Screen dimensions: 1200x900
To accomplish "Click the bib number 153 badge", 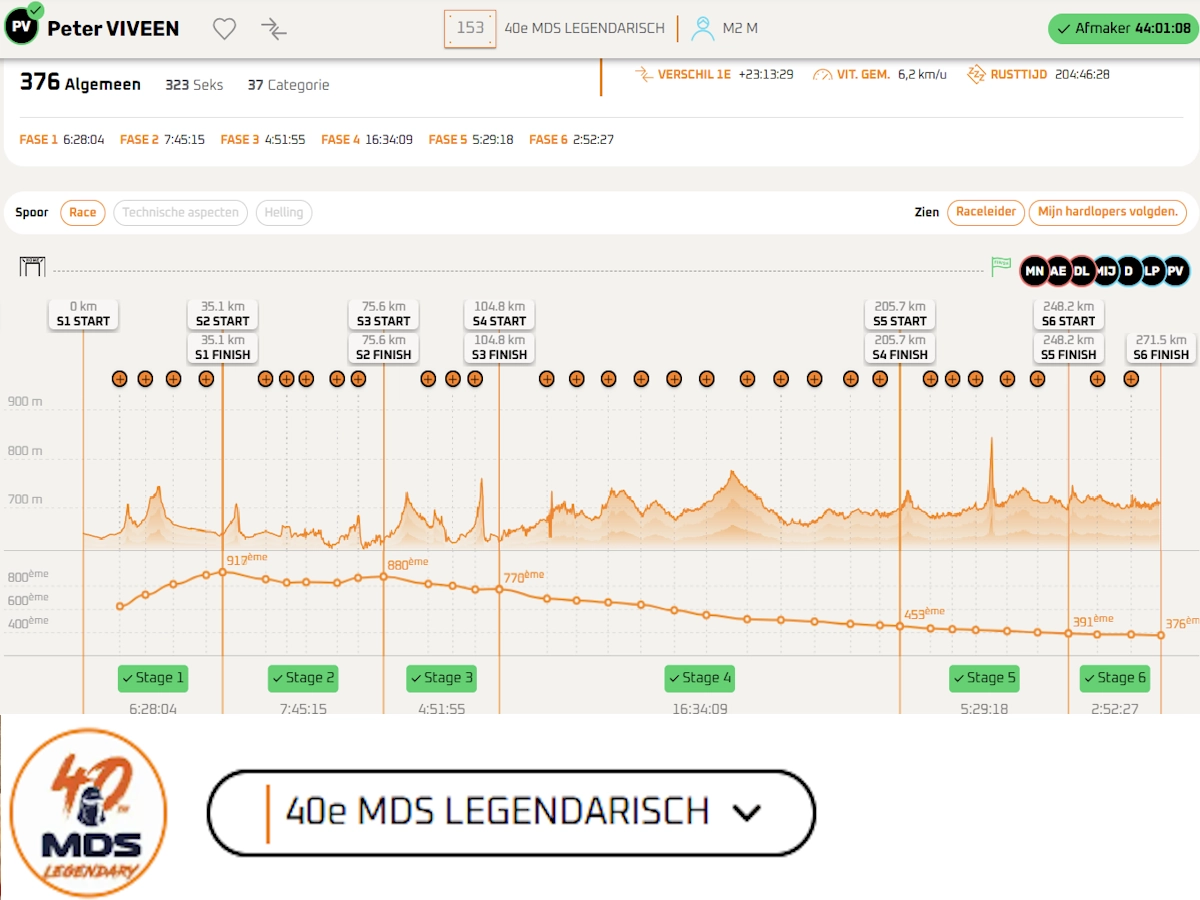I will tap(470, 28).
